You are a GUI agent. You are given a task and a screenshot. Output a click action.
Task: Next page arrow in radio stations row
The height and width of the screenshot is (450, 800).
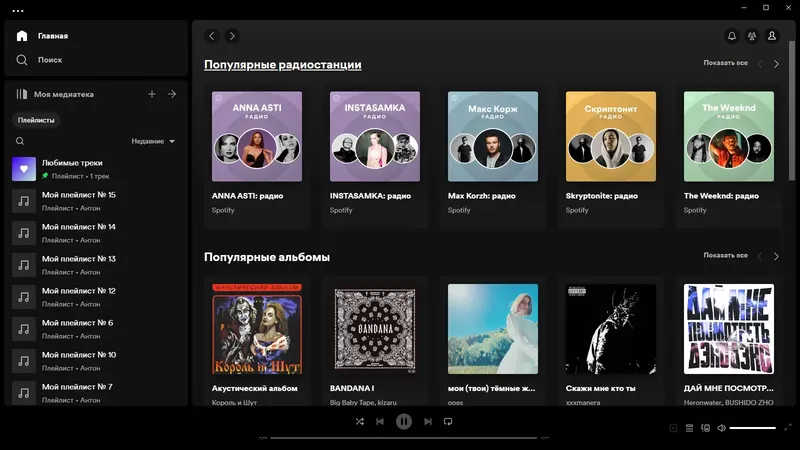(x=776, y=64)
